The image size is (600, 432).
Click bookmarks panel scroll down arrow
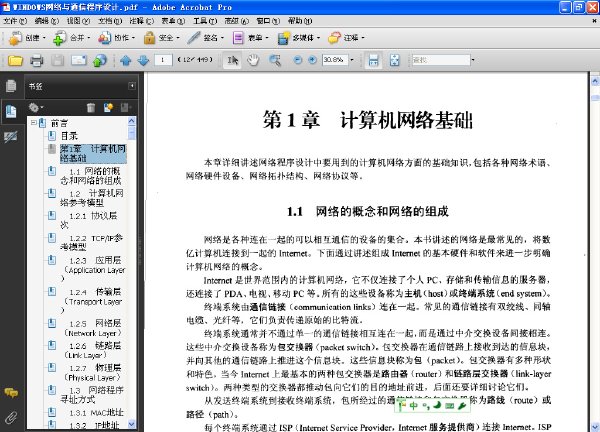tap(132, 424)
